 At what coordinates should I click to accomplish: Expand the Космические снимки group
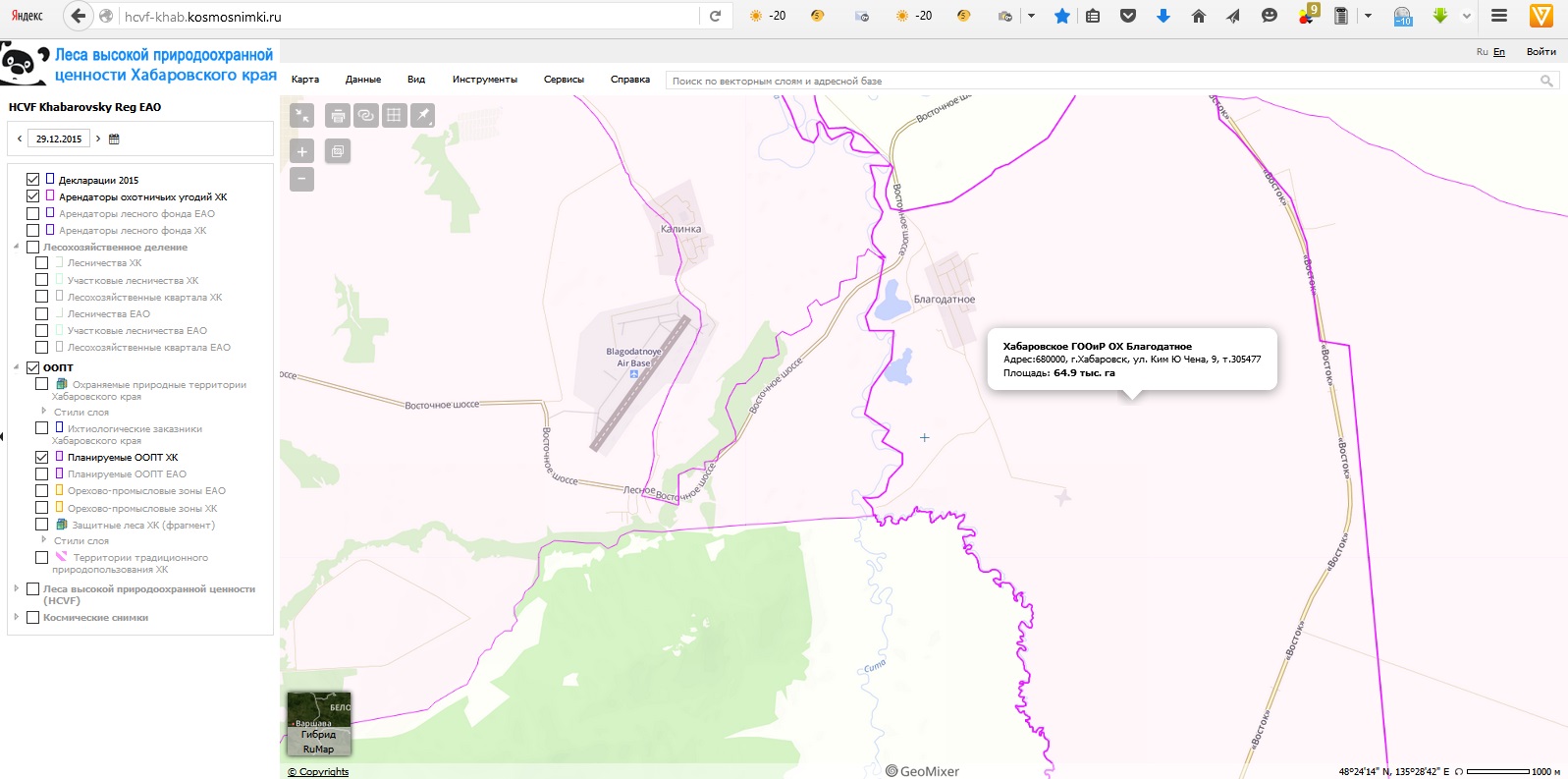point(17,618)
